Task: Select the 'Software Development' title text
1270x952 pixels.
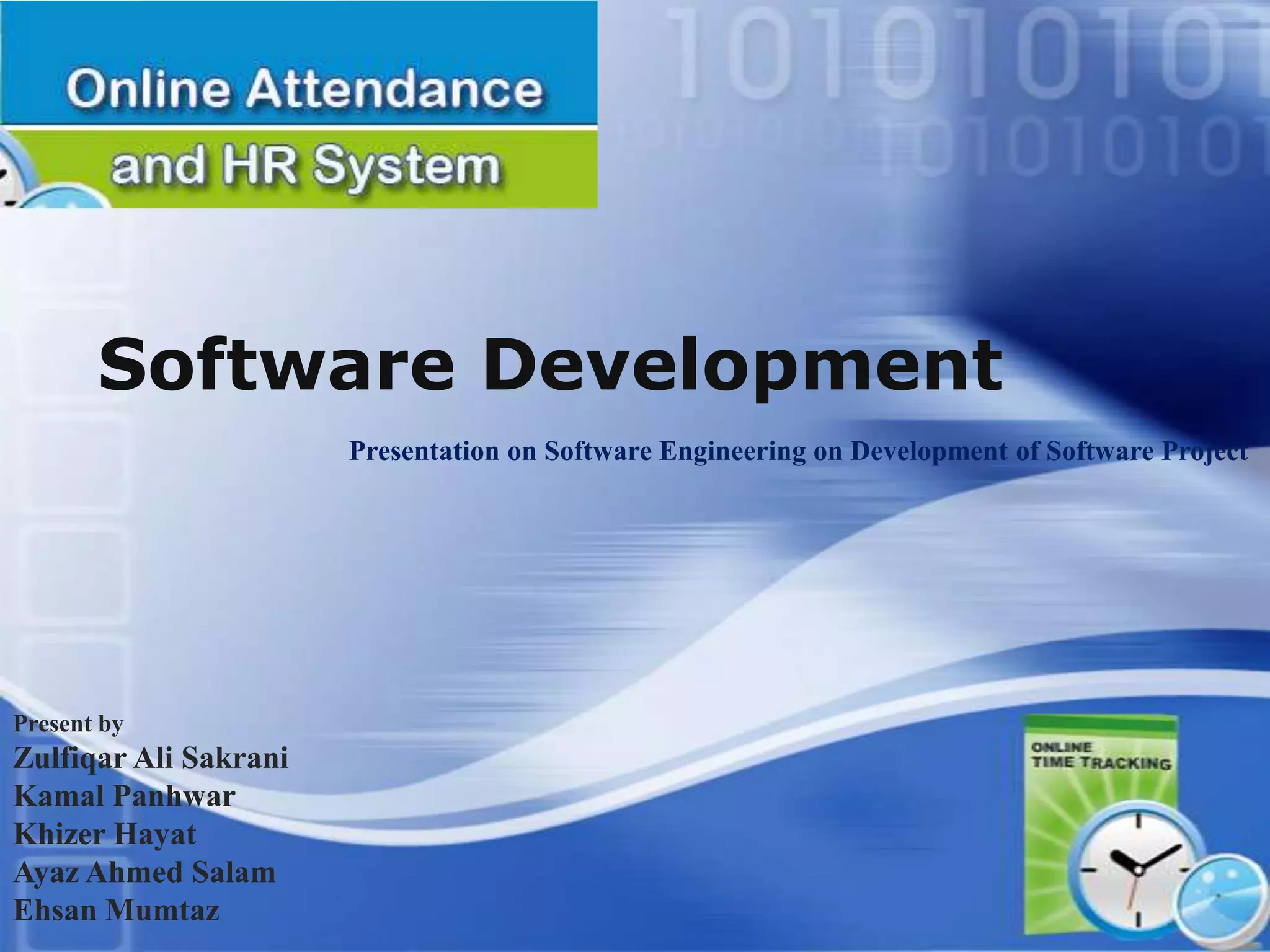Action: coord(549,364)
